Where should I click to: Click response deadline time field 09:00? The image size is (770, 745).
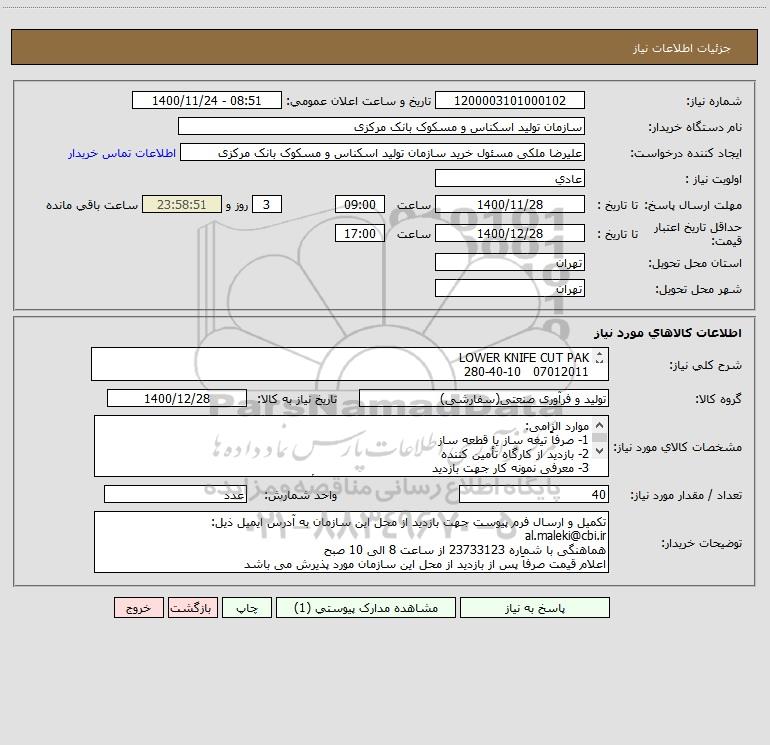[x=359, y=204]
